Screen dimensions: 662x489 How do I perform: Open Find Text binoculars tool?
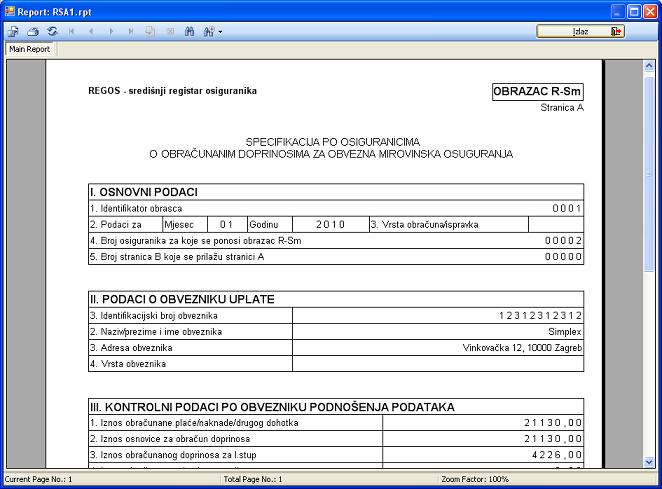pyautogui.click(x=188, y=31)
